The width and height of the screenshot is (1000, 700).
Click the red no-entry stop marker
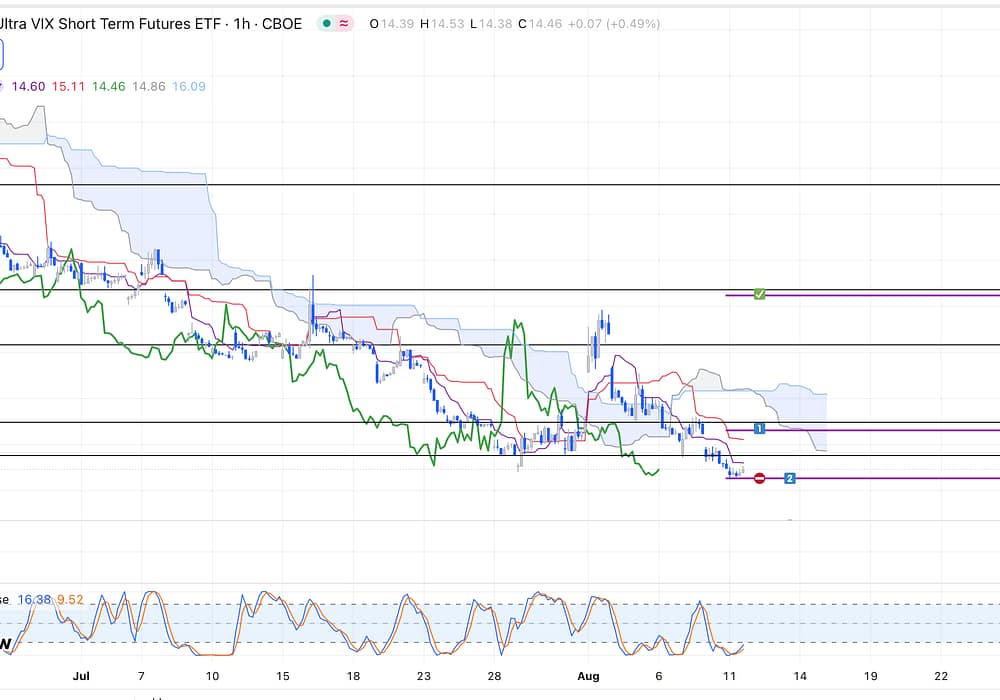point(759,479)
